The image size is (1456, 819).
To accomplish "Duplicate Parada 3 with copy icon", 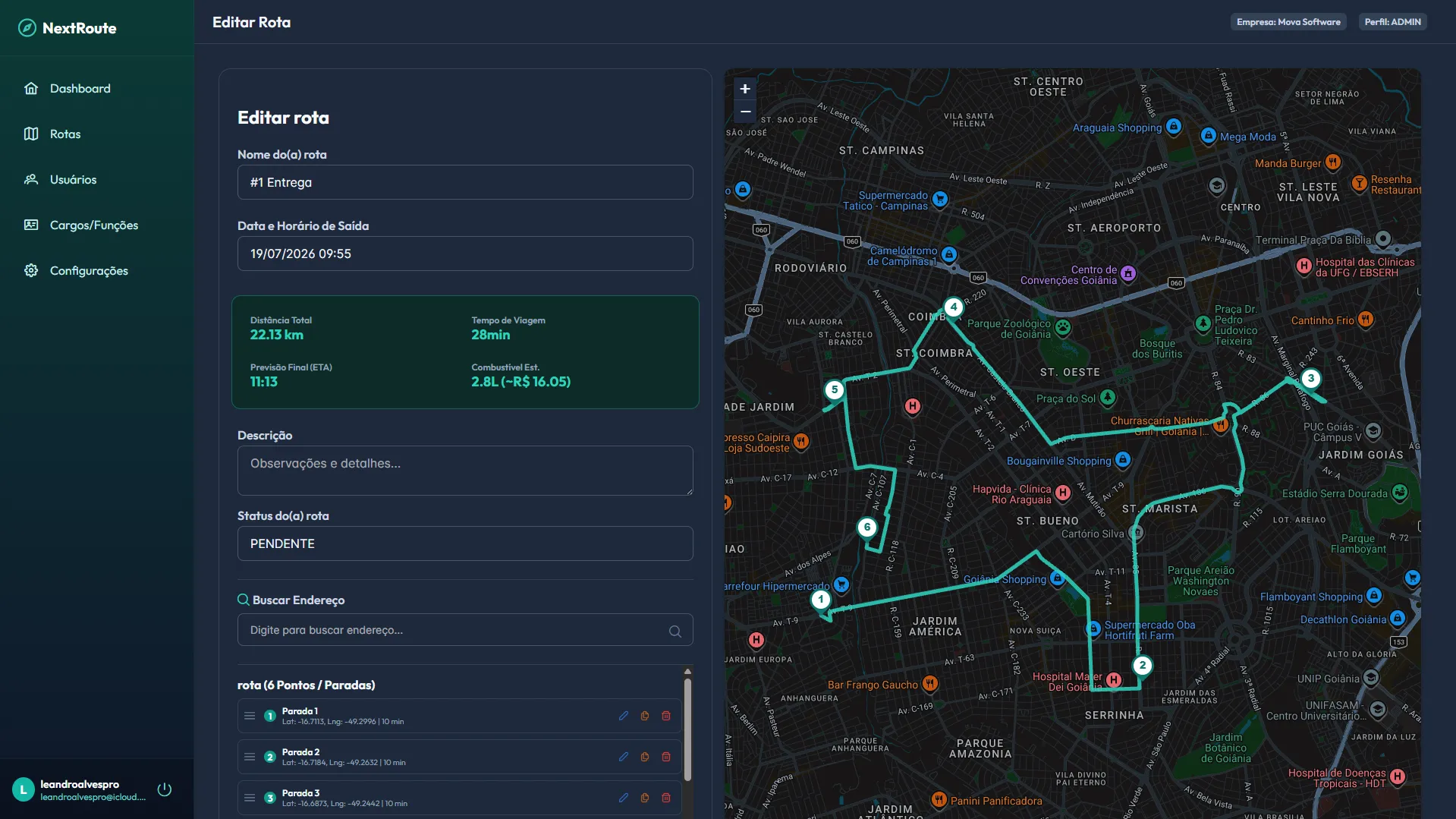I will click(x=645, y=798).
